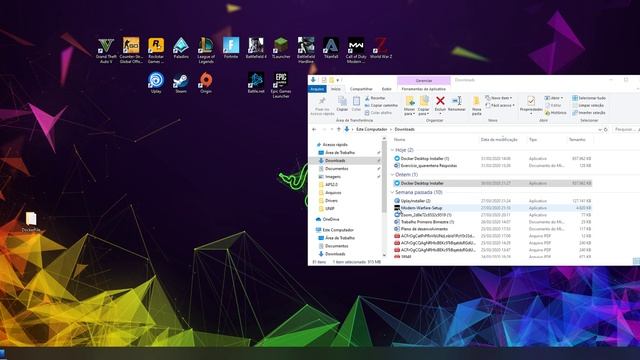Collapse the Ontem (1) file group
The image size is (640, 360).
pos(392,175)
